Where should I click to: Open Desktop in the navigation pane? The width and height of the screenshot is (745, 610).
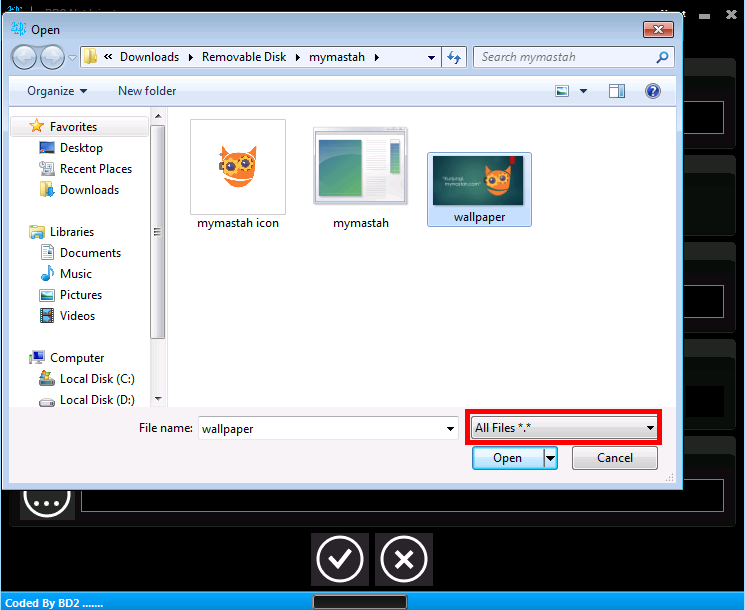click(x=81, y=148)
